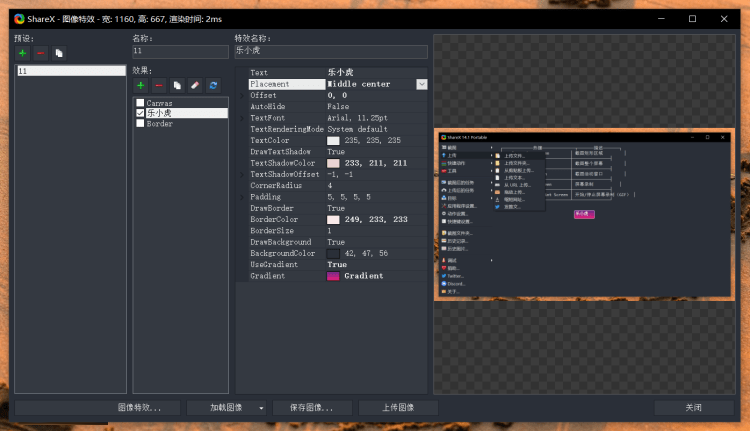
Task: Click the 名称 input field
Action: click(x=180, y=51)
